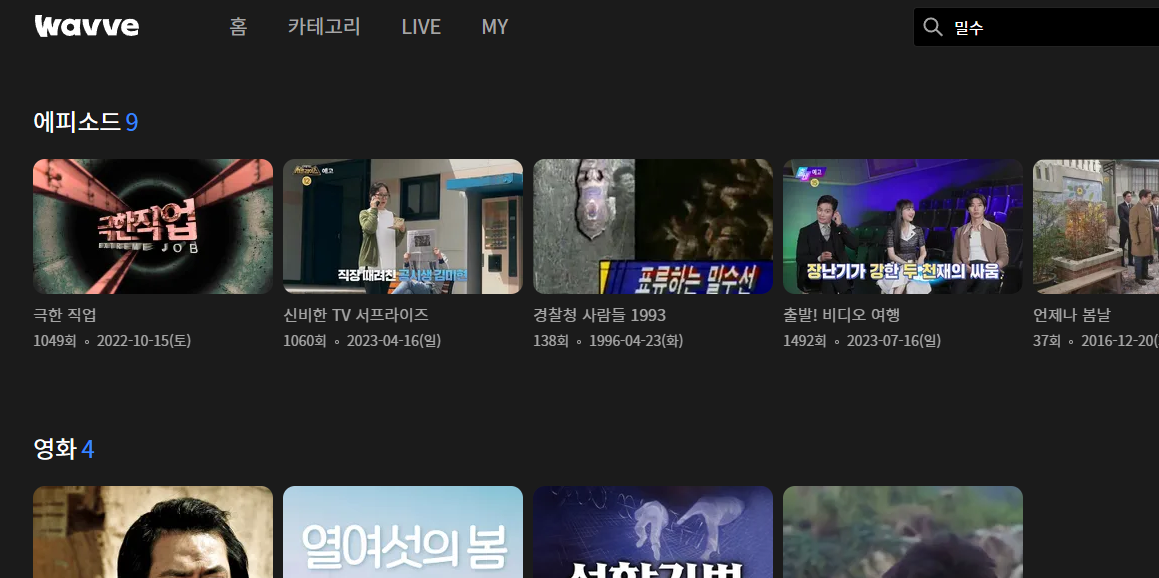Screen dimensions: 1159x578
Task: Open the 홈 menu item
Action: (x=237, y=27)
